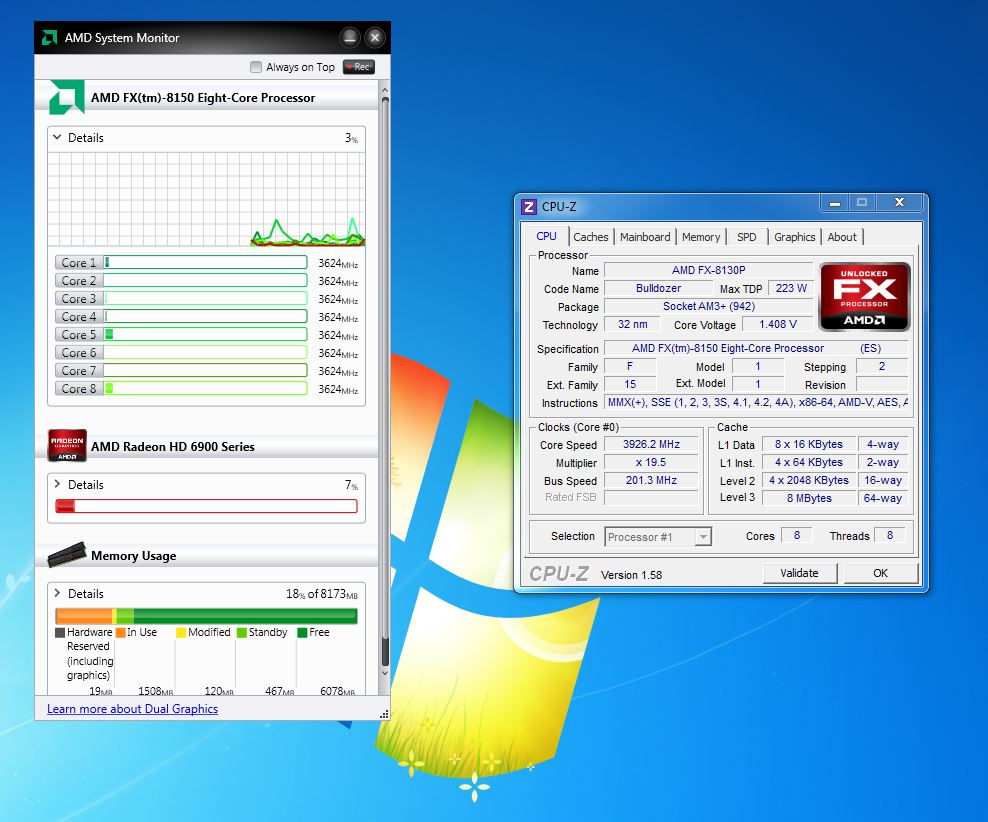Click the OK button in CPU-Z

(880, 573)
